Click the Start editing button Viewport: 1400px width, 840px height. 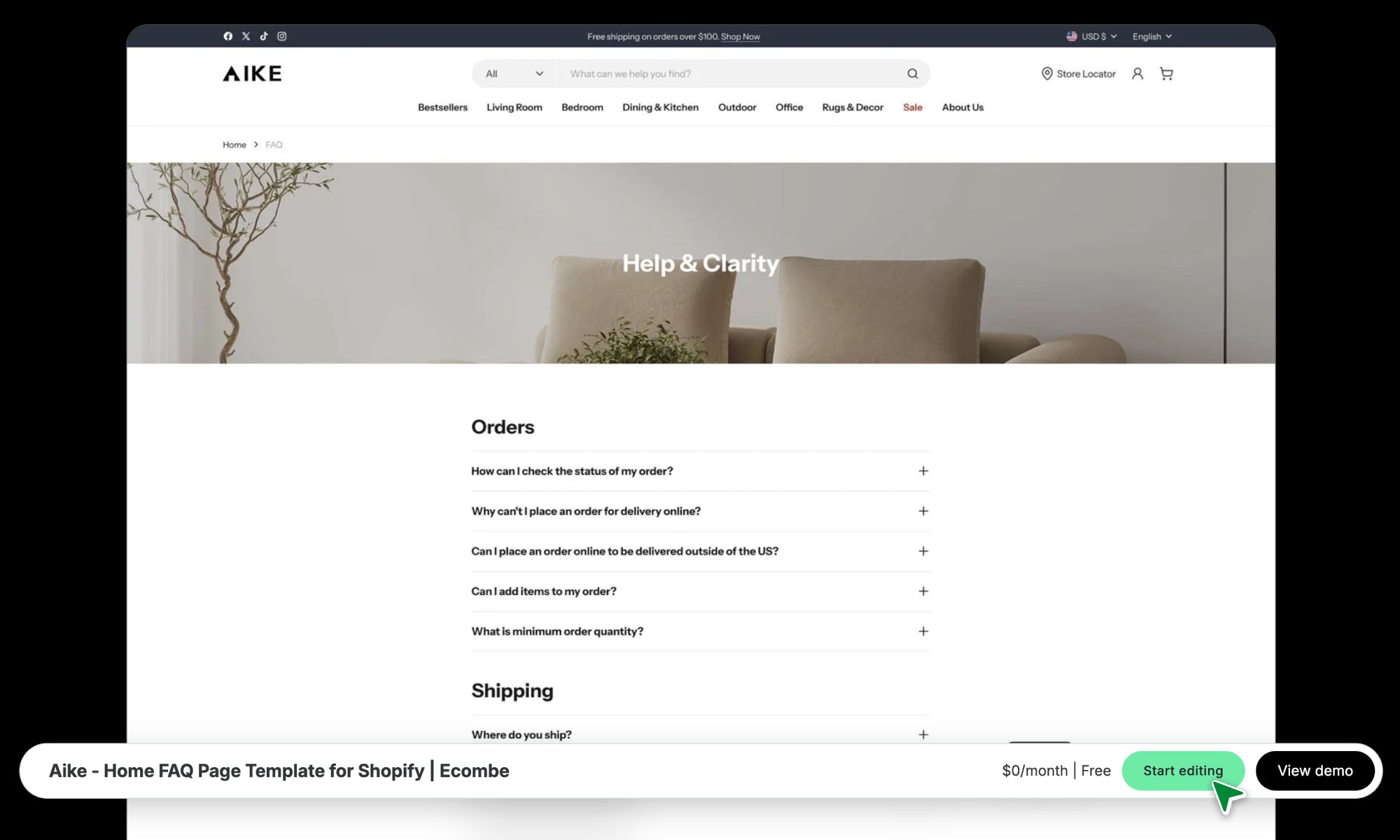pyautogui.click(x=1182, y=771)
